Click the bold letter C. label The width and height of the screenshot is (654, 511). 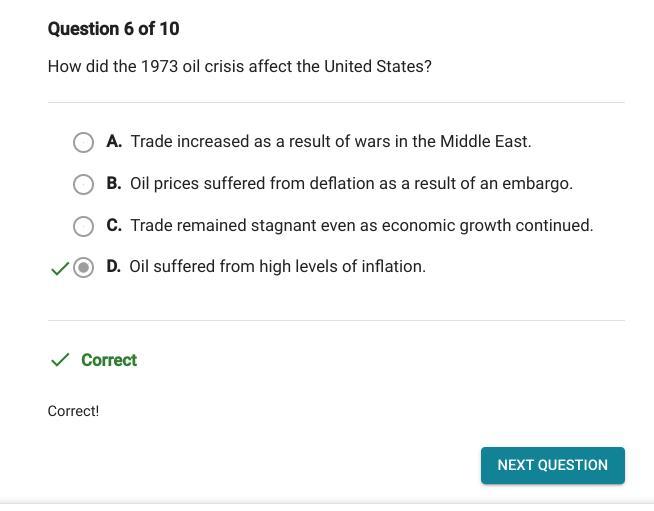coord(114,226)
